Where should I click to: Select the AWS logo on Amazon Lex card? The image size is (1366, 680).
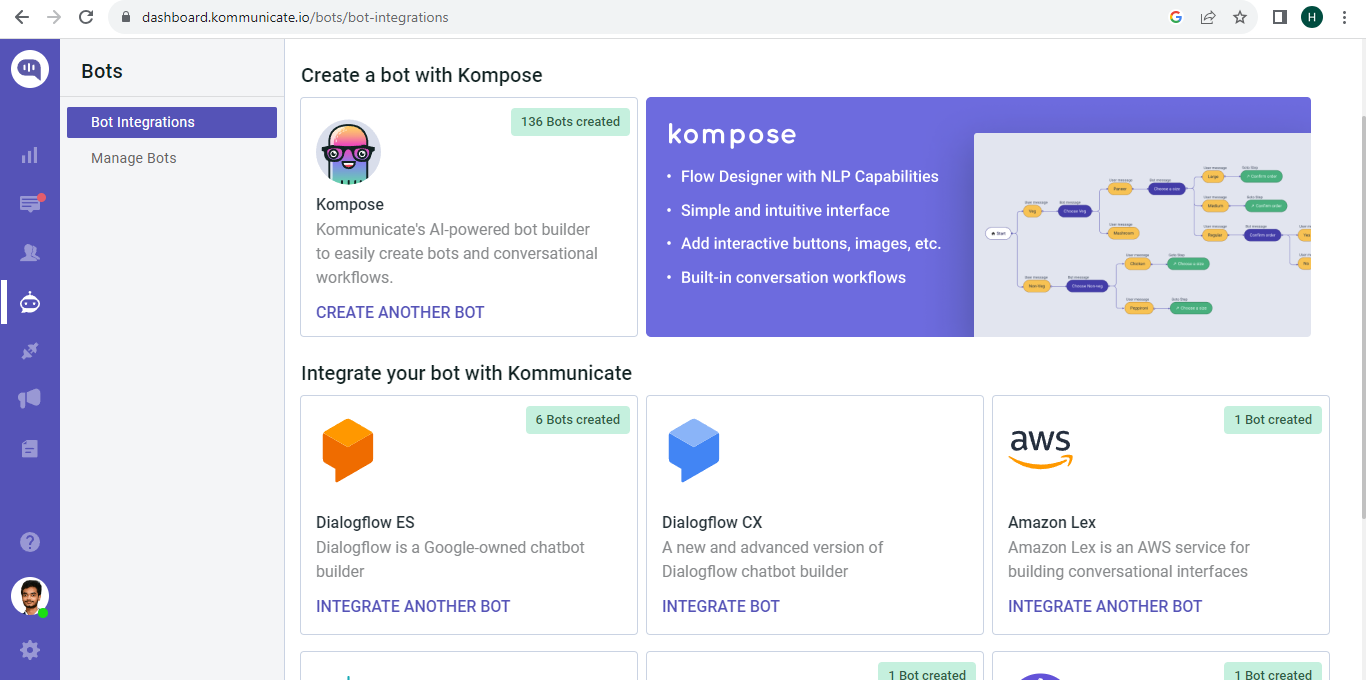1040,450
